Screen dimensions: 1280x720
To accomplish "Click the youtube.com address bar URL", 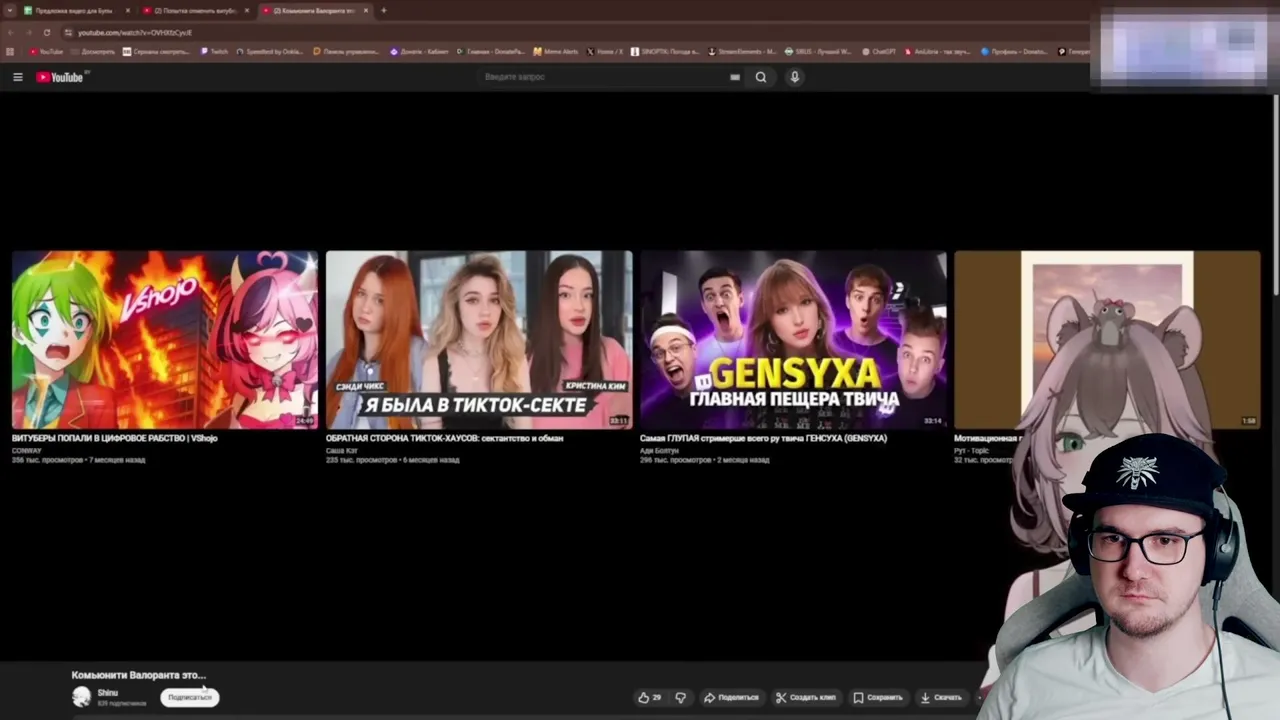I will coord(135,32).
